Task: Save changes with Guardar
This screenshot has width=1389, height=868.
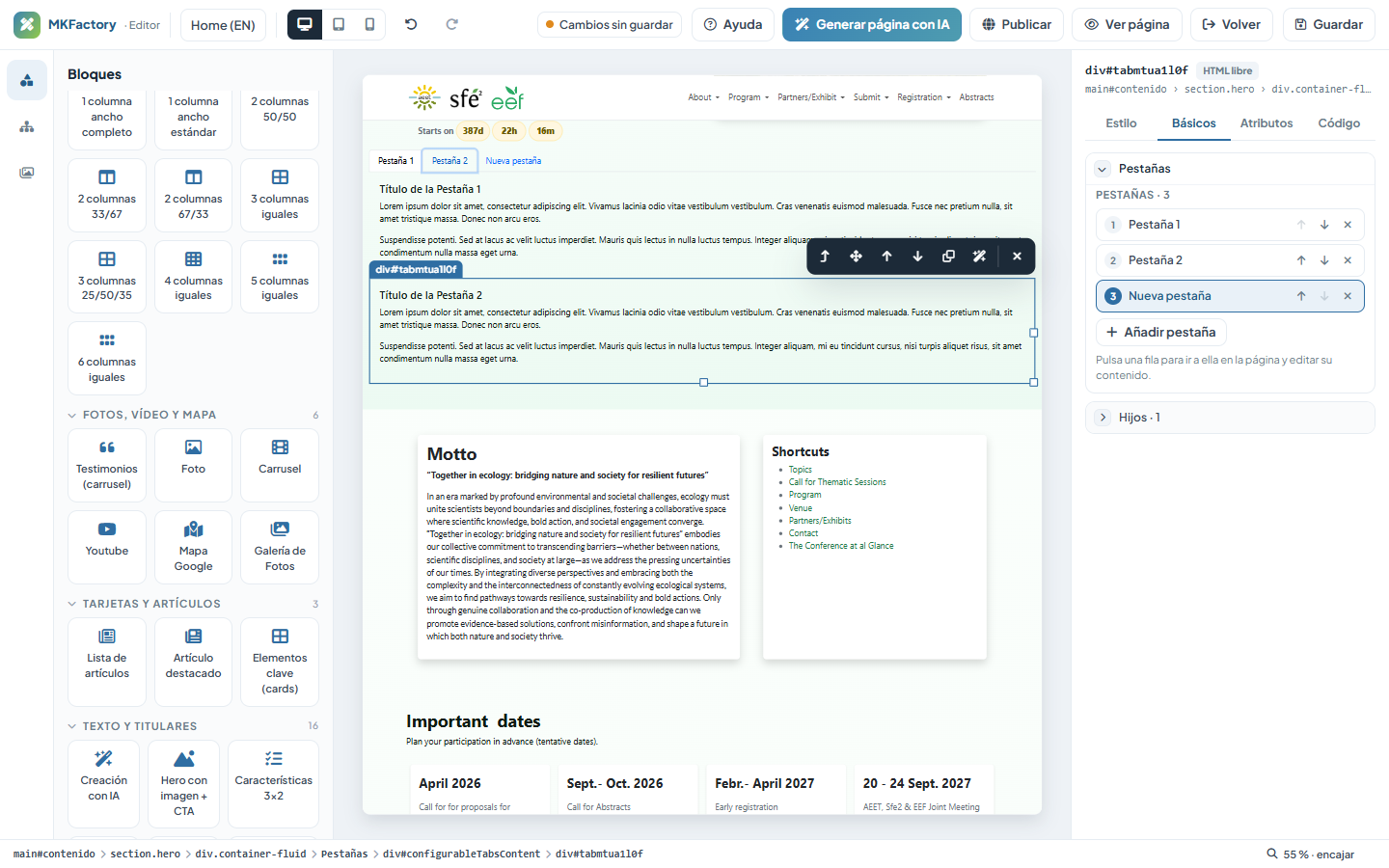Action: click(x=1329, y=24)
